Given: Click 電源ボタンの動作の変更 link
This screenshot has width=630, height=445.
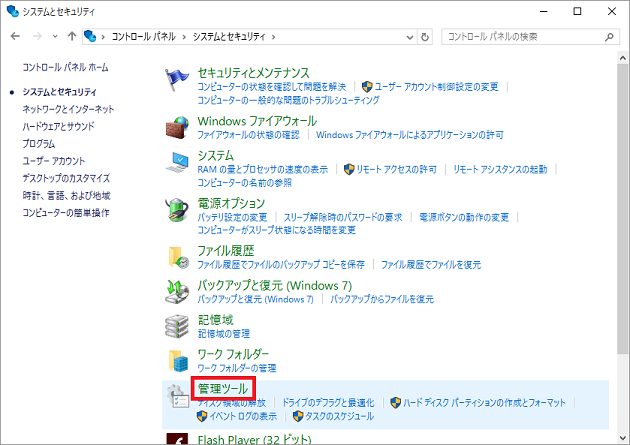Looking at the screenshot, I should pyautogui.click(x=464, y=217).
